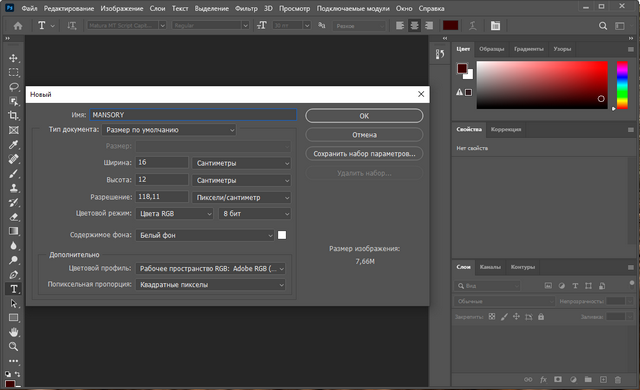Open width units Сантиметры dropdown
640x390 pixels.
241,163
